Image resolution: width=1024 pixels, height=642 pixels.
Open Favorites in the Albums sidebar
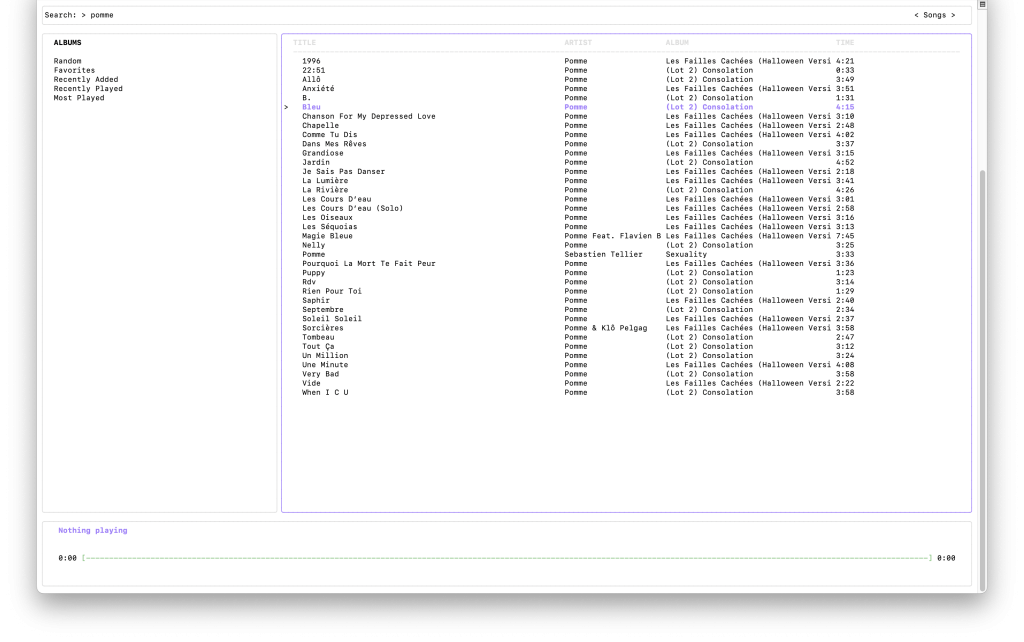pyautogui.click(x=74, y=70)
